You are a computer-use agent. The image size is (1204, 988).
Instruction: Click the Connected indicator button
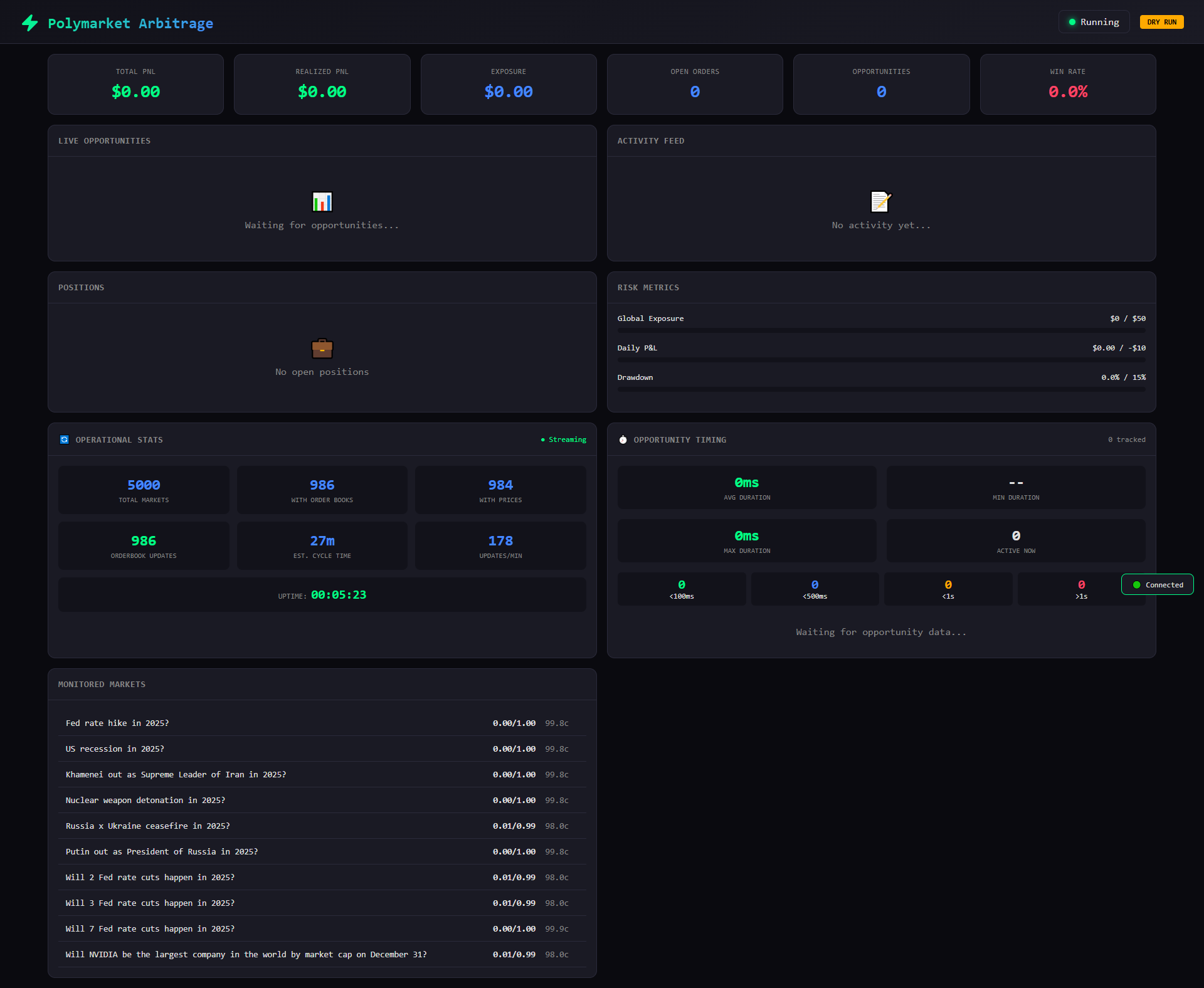[x=1158, y=585]
